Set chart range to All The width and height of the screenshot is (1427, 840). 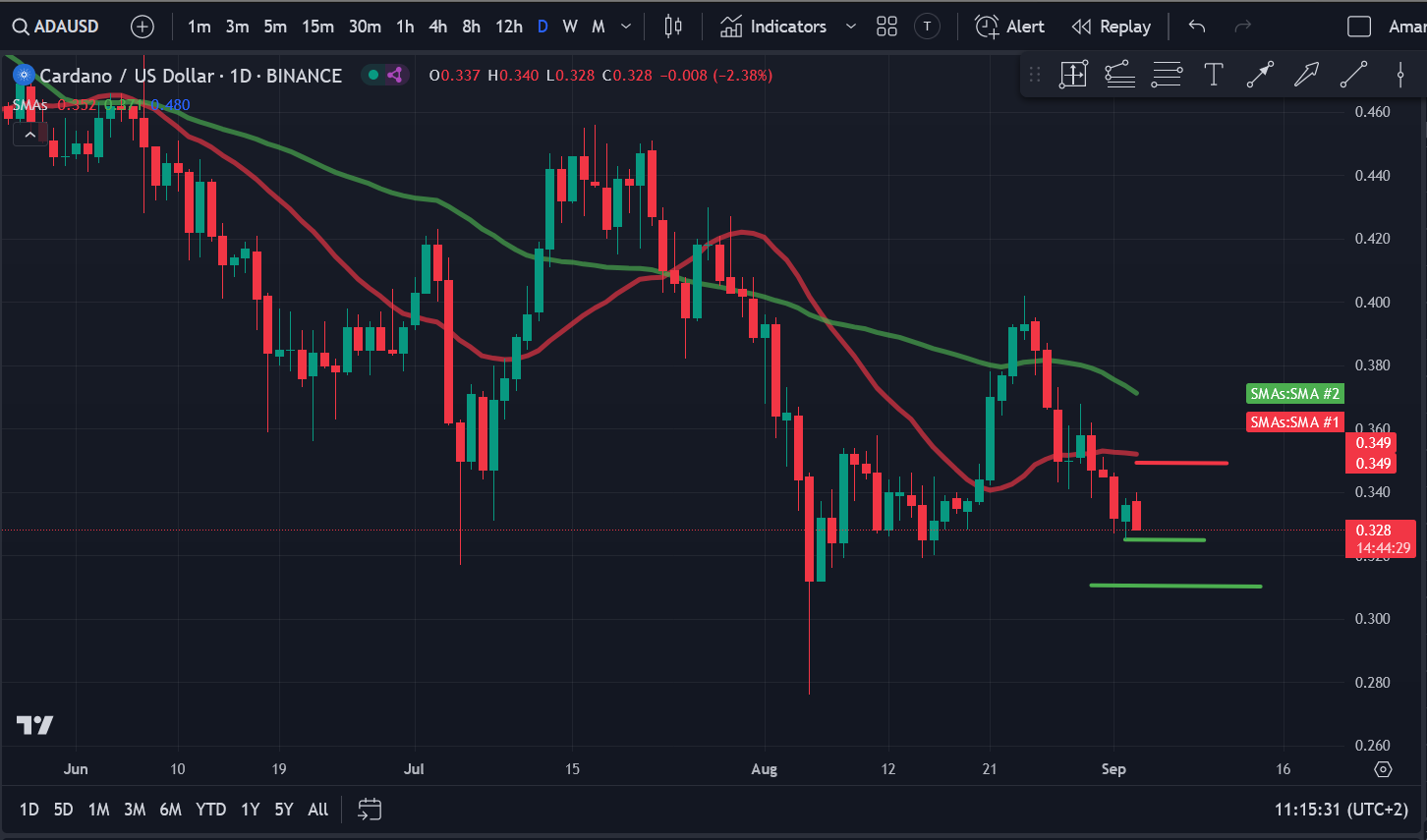click(317, 810)
